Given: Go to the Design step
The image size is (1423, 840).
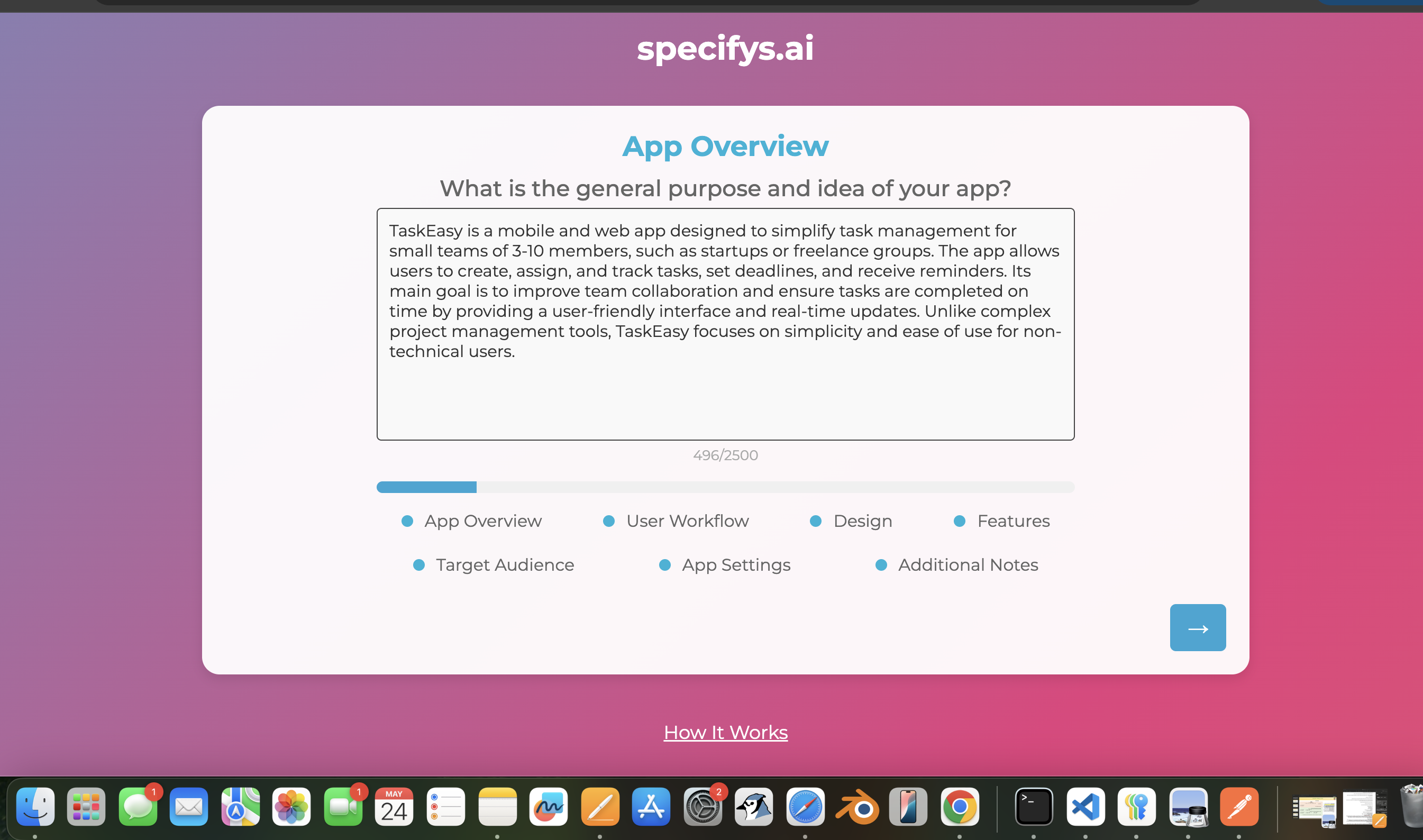Looking at the screenshot, I should 862,521.
